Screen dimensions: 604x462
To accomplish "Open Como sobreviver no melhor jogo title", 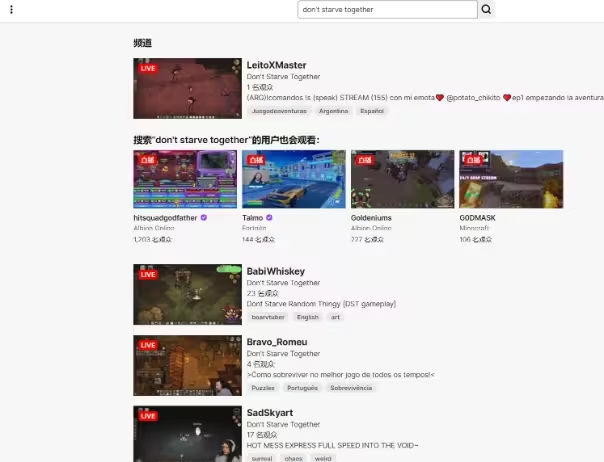I will (341, 375).
